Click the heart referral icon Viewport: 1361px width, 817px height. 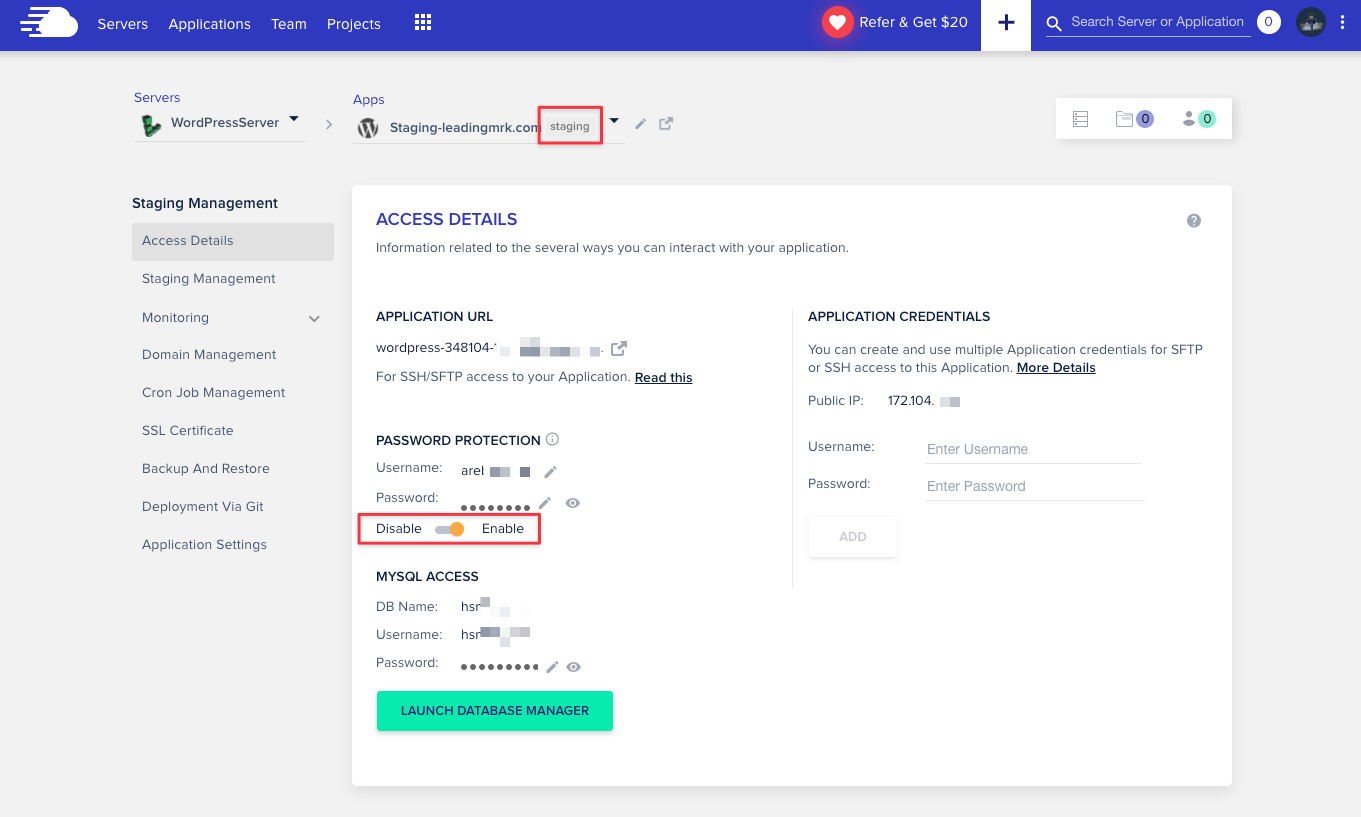click(x=838, y=22)
